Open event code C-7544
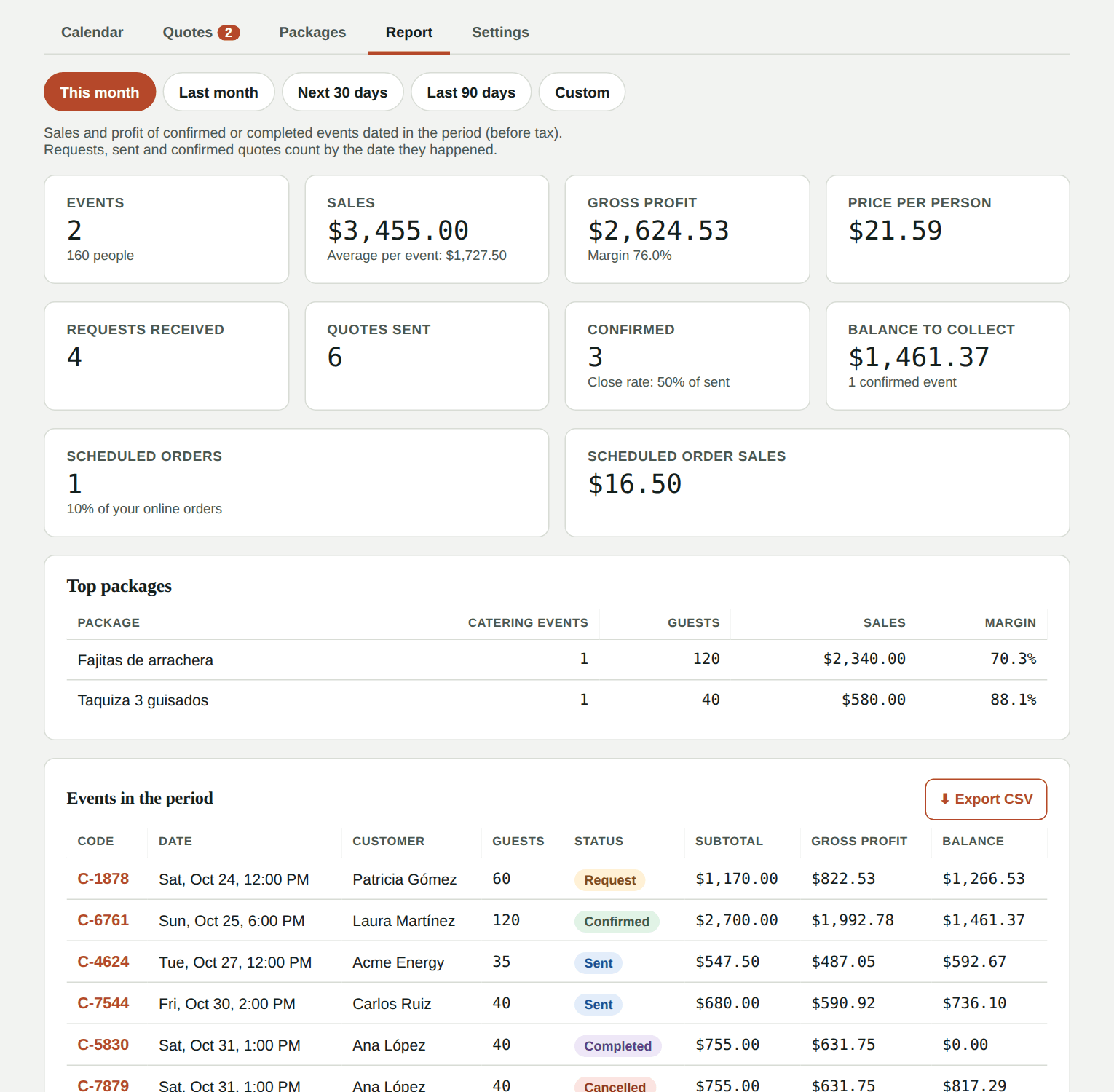Viewport: 1114px width, 1092px height. [103, 1003]
